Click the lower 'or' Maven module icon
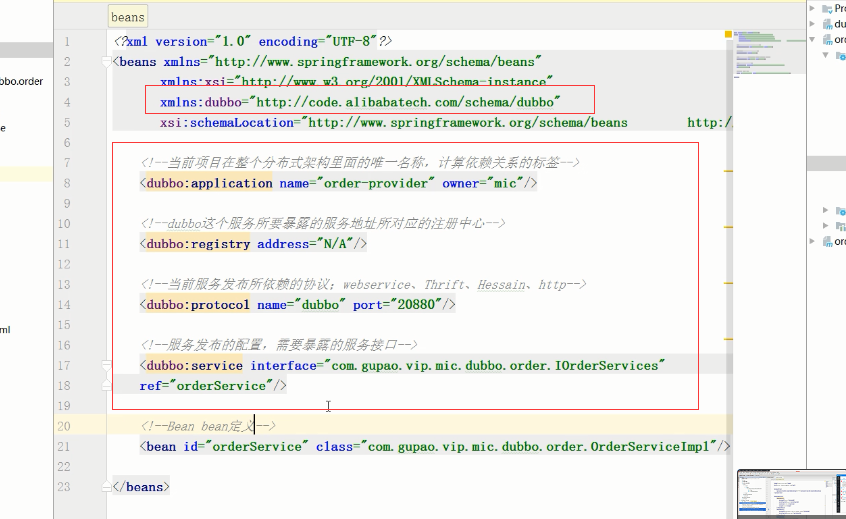Viewport: 846px width, 519px height. click(827, 242)
